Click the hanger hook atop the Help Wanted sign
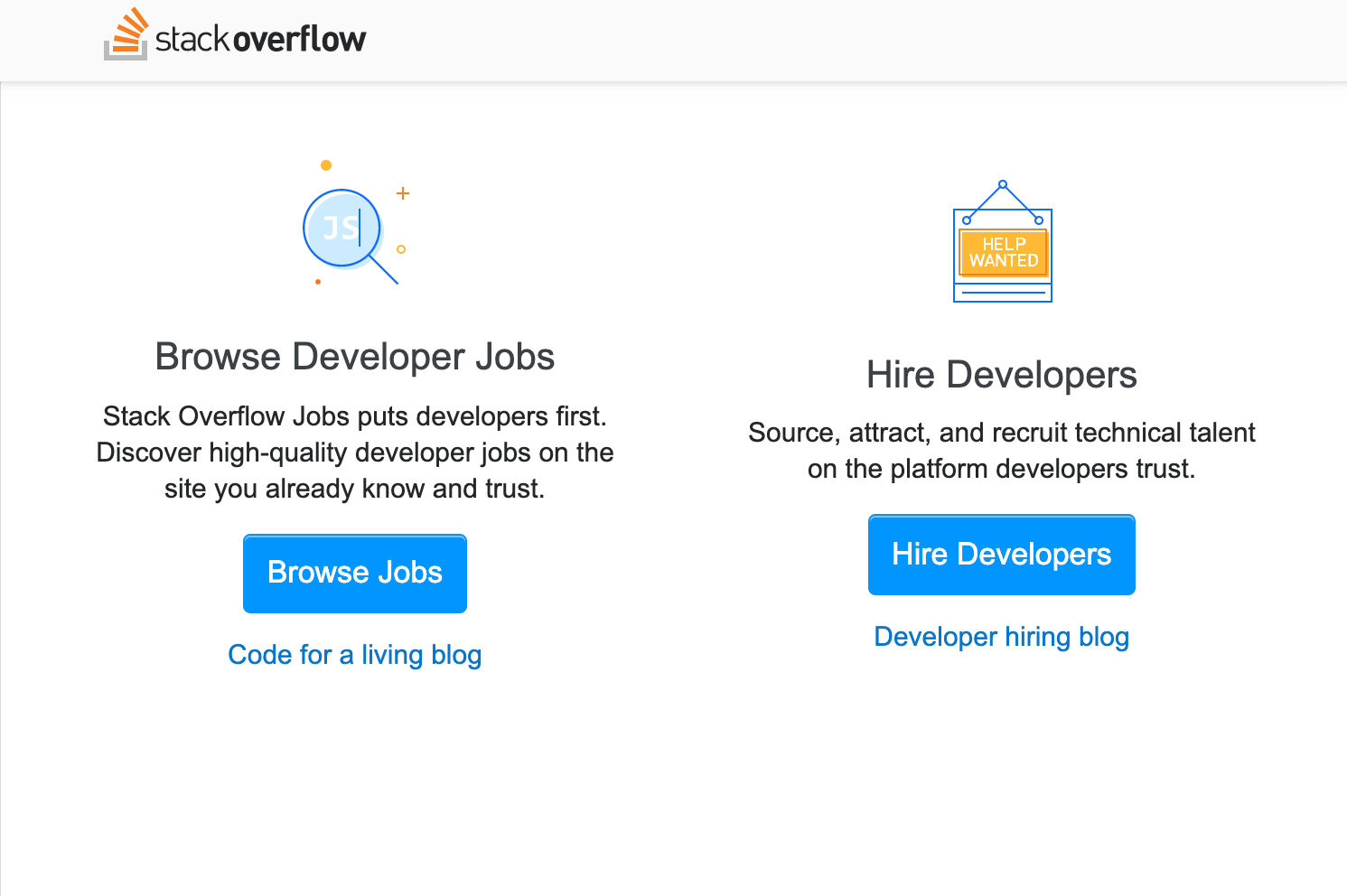Viewport: 1347px width, 896px height. [1002, 183]
